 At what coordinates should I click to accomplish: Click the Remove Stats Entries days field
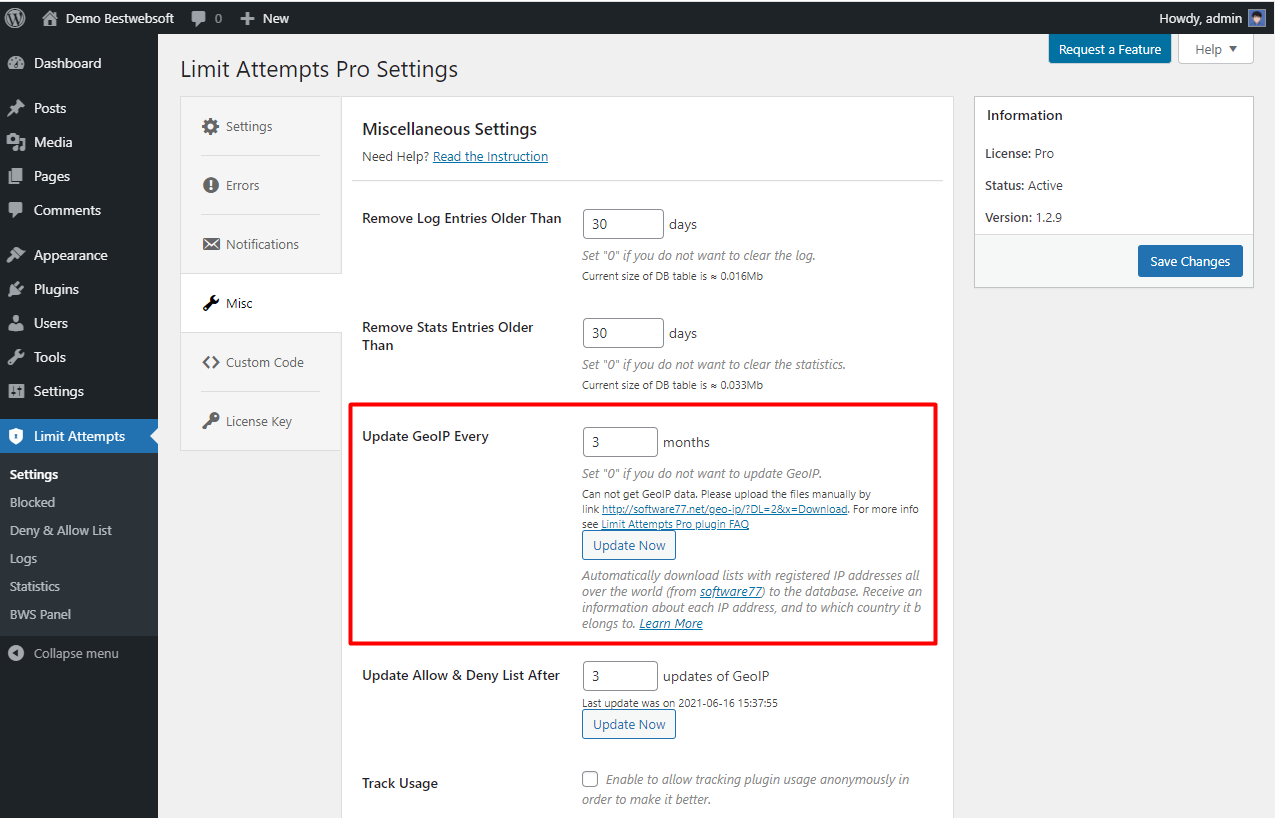(623, 333)
